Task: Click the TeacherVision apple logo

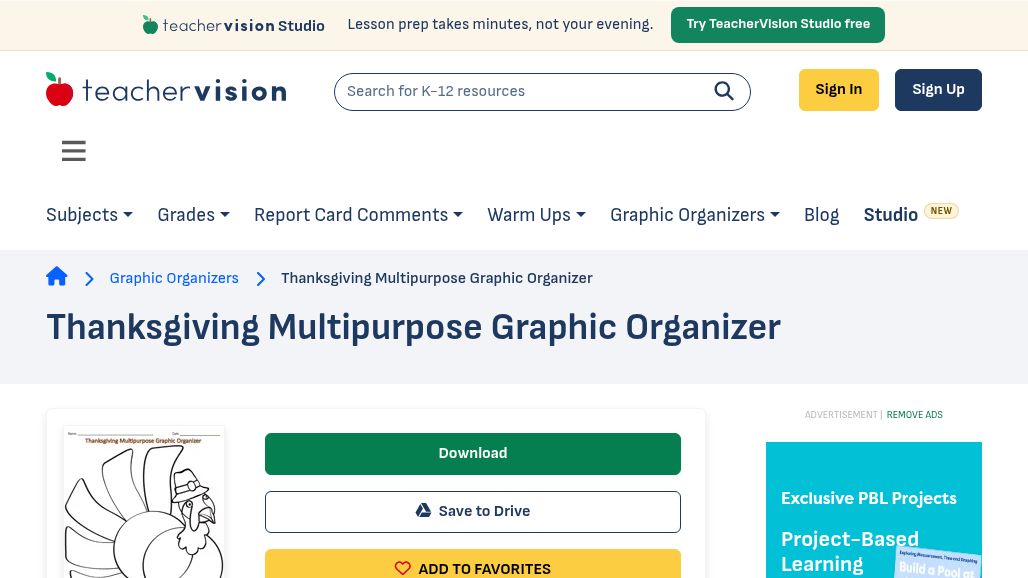Action: click(x=166, y=90)
